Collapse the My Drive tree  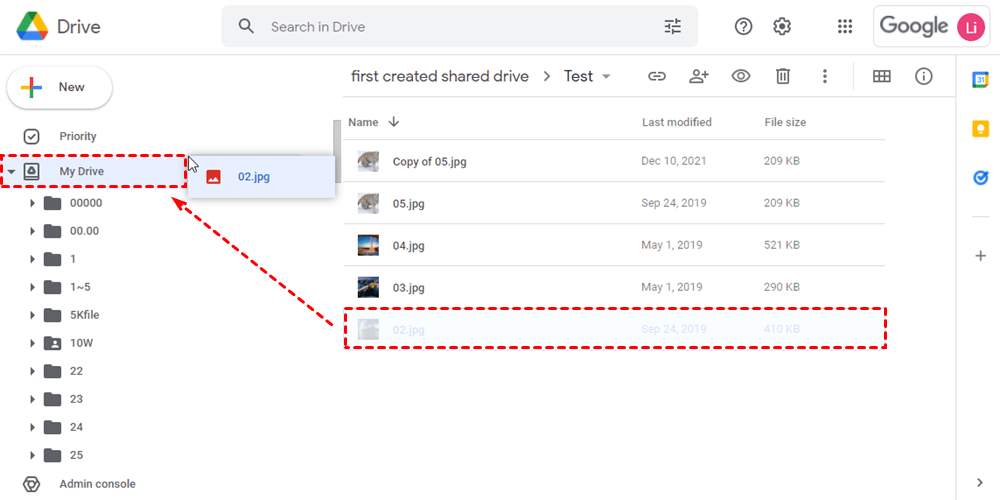pos(11,172)
